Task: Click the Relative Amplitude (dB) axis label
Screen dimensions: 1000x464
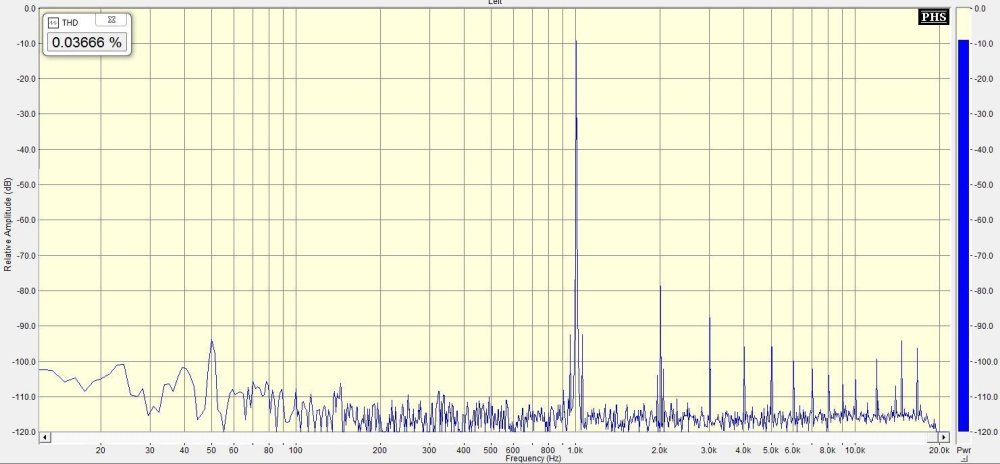Action: click(8, 225)
